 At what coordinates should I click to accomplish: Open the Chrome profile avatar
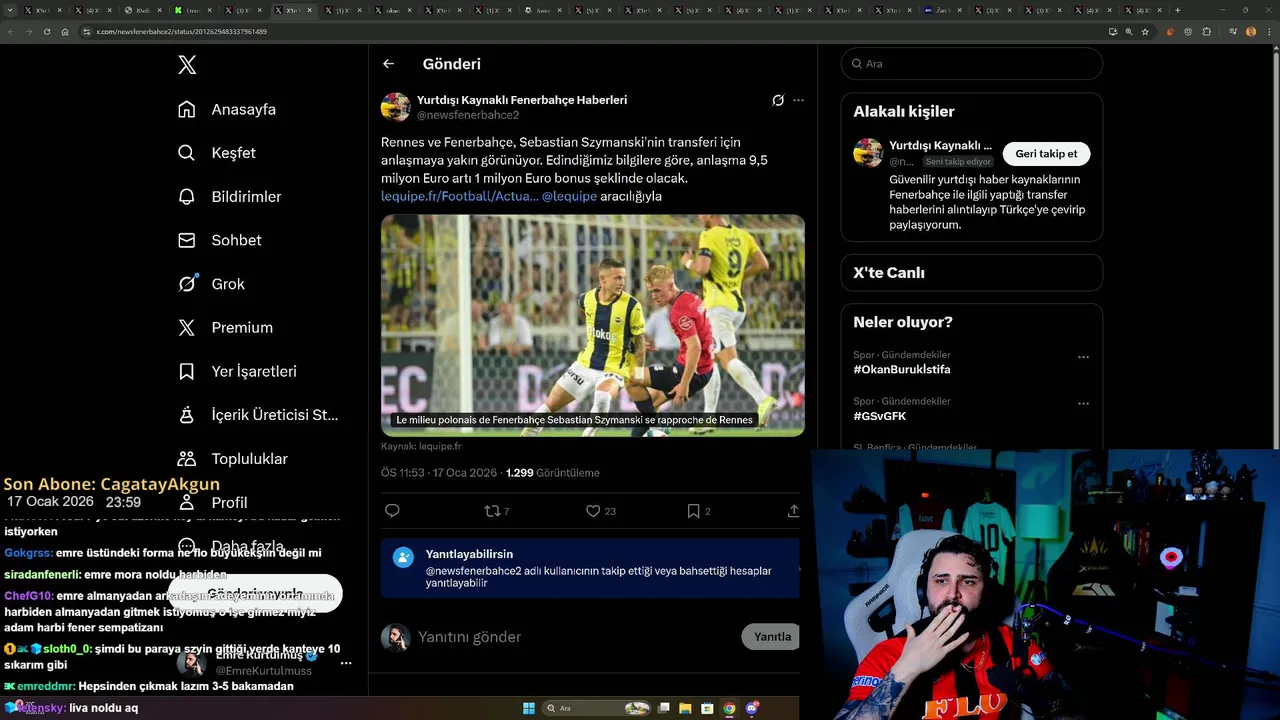pos(1251,32)
